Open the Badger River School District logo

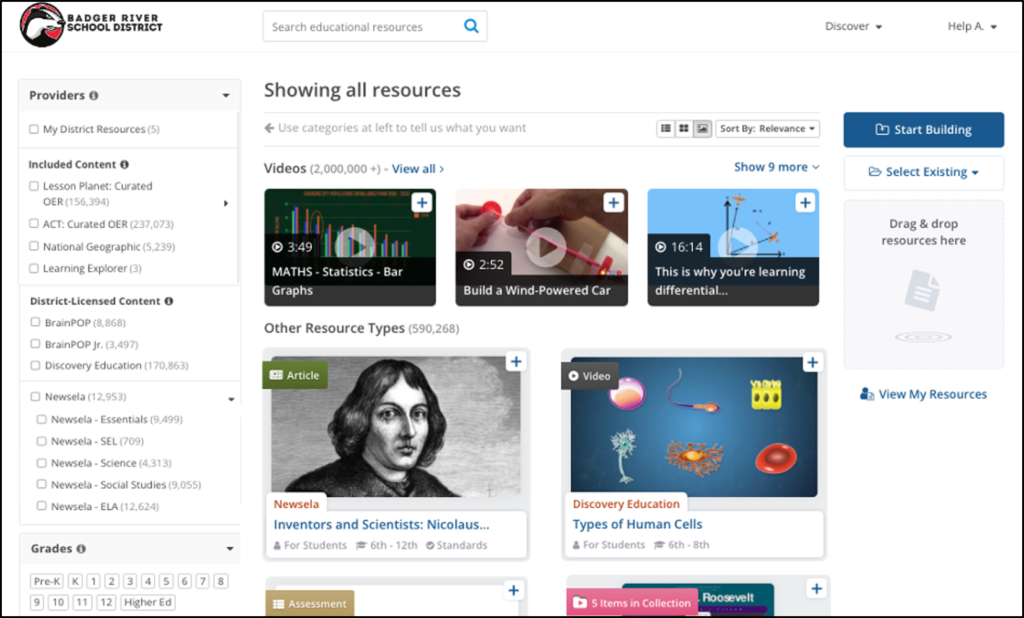click(x=91, y=25)
